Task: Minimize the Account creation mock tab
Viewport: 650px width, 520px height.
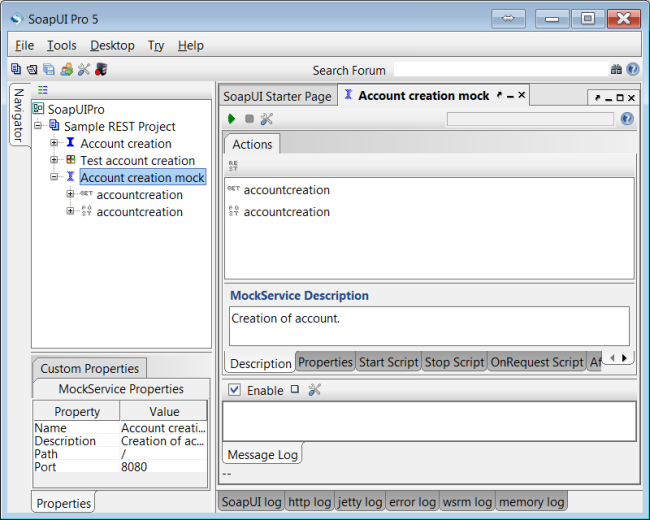Action: click(x=511, y=96)
